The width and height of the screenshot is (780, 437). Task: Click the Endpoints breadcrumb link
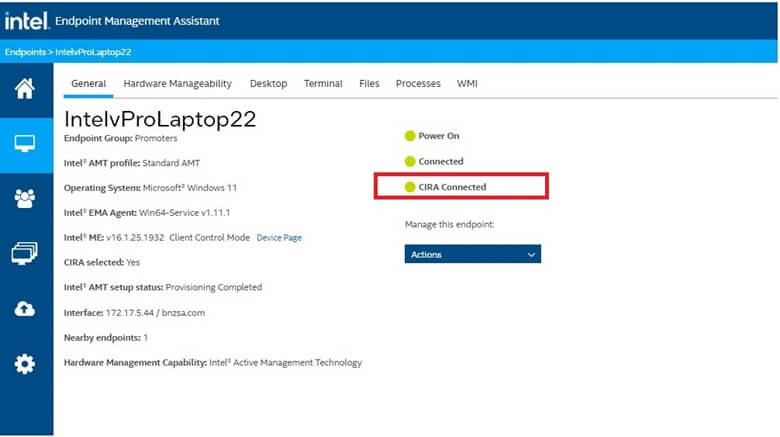[x=25, y=52]
